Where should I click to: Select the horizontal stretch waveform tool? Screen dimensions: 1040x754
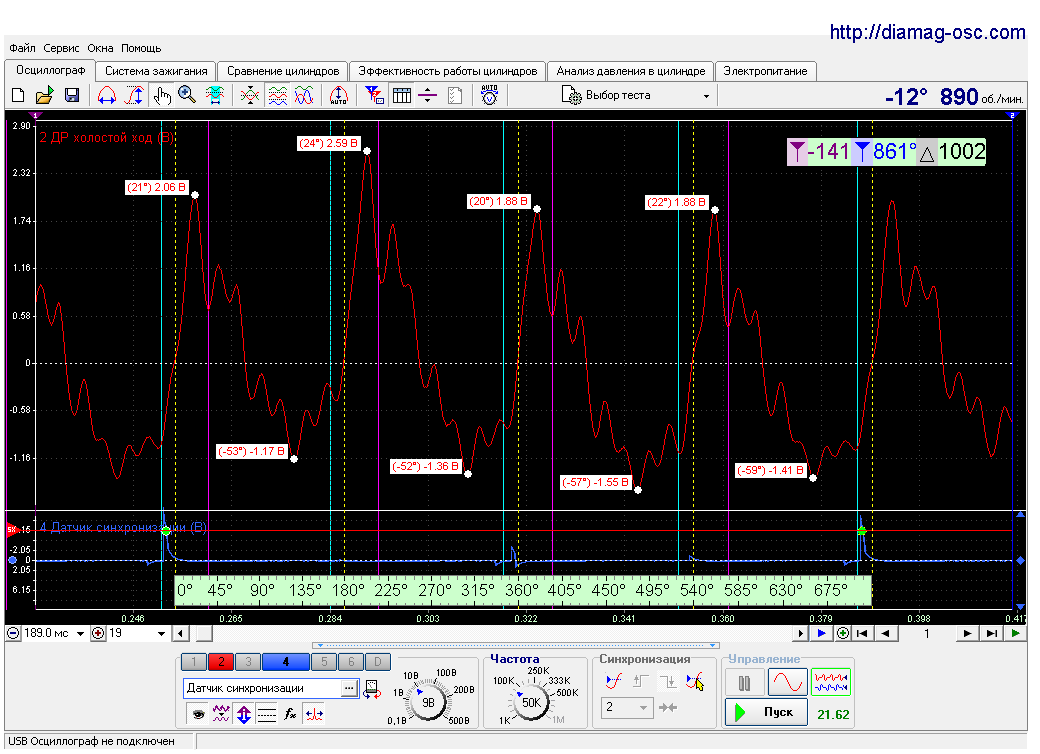coord(107,95)
